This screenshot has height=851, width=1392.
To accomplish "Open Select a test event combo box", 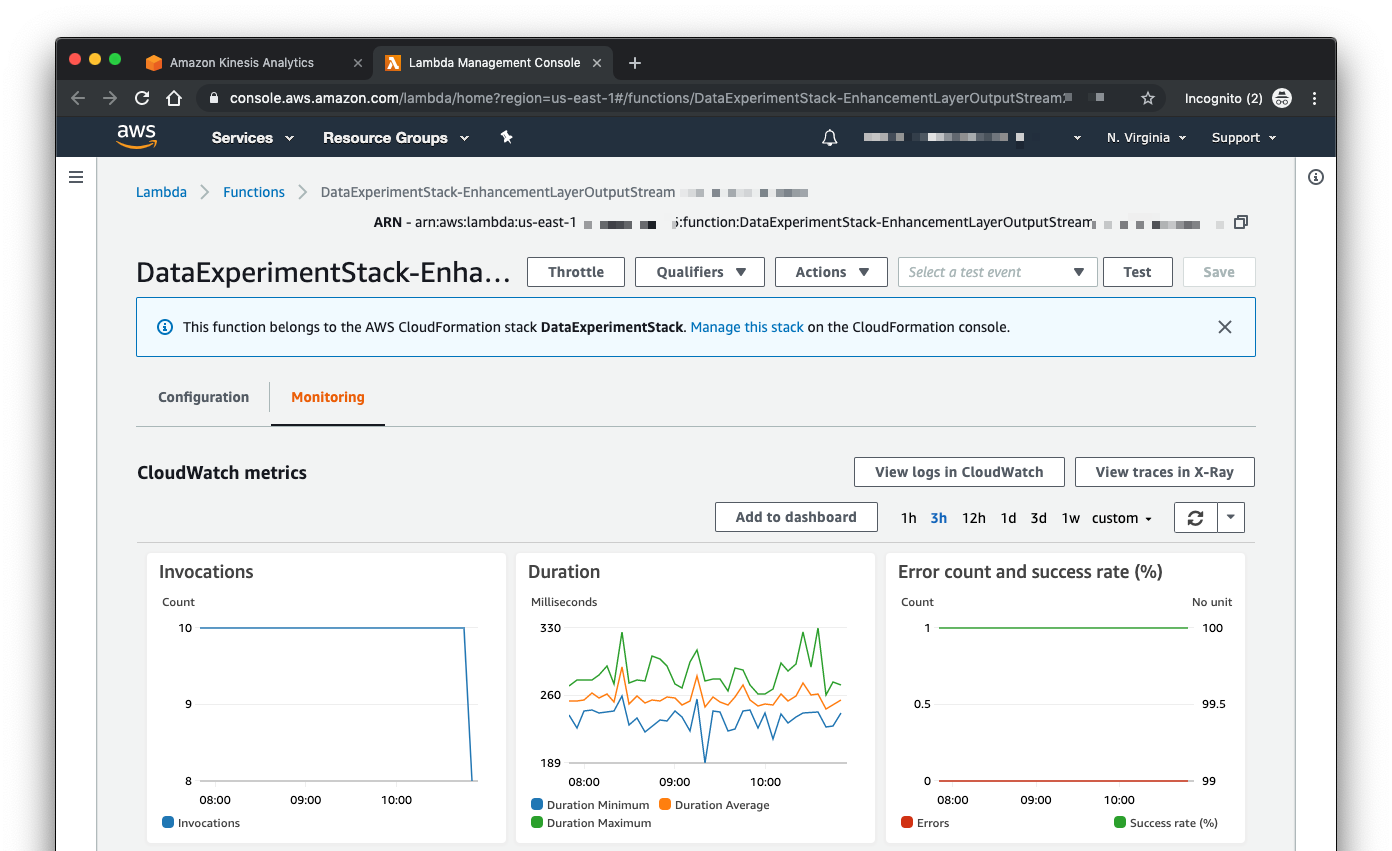I will point(997,272).
